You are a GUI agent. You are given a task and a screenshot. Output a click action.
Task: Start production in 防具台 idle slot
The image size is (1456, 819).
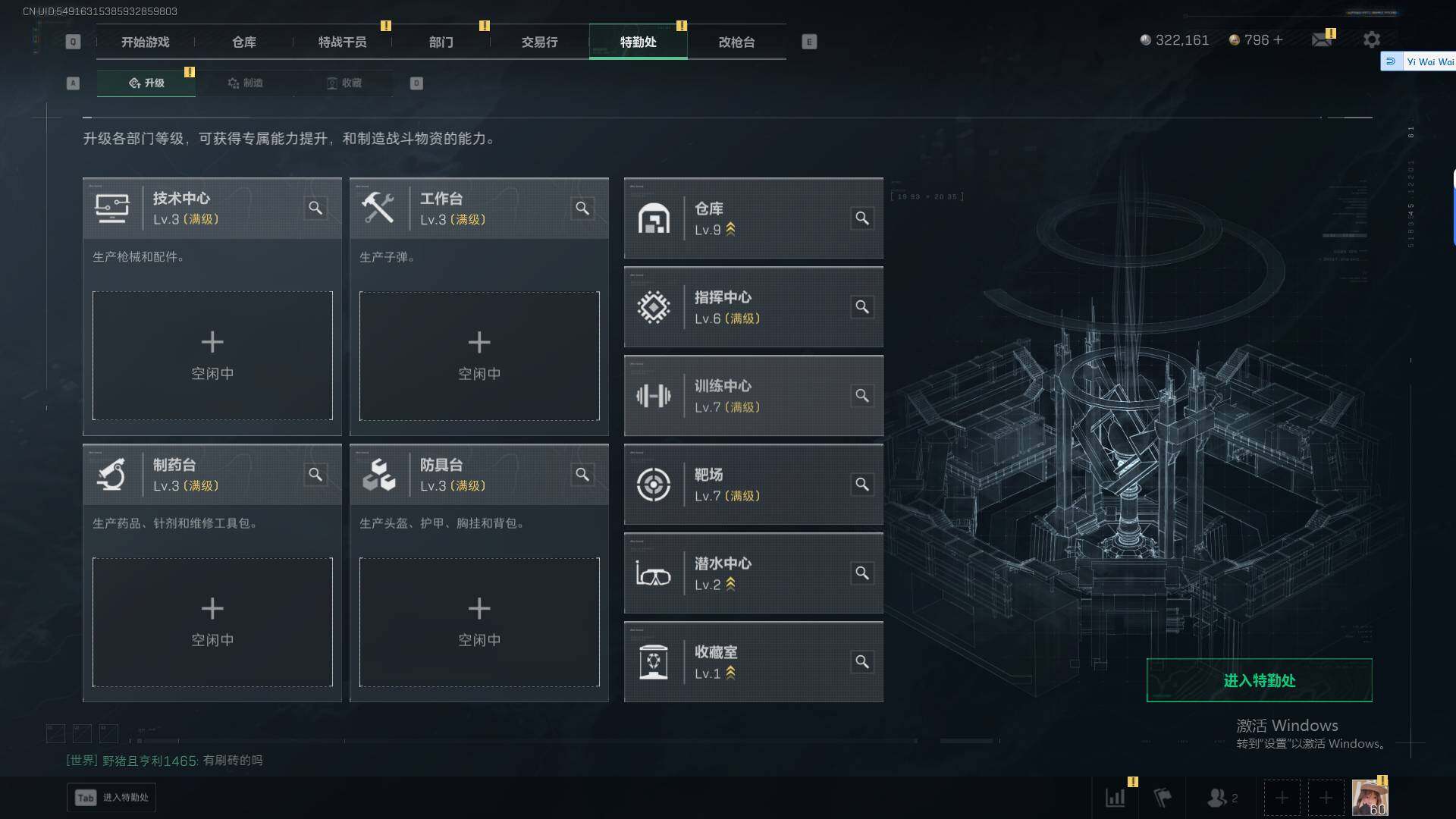(x=479, y=622)
